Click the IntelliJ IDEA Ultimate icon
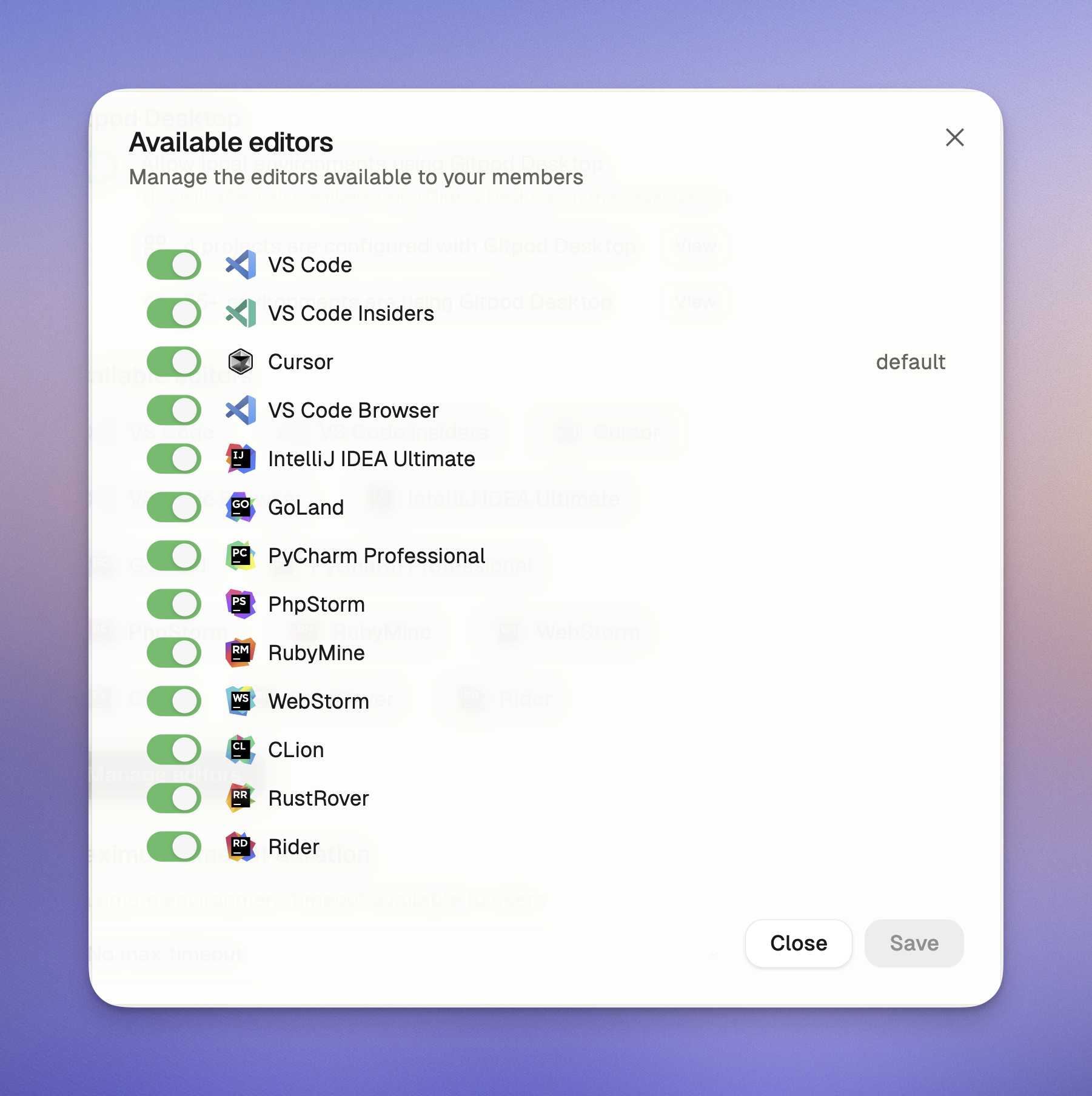The image size is (1092, 1096). click(x=241, y=459)
